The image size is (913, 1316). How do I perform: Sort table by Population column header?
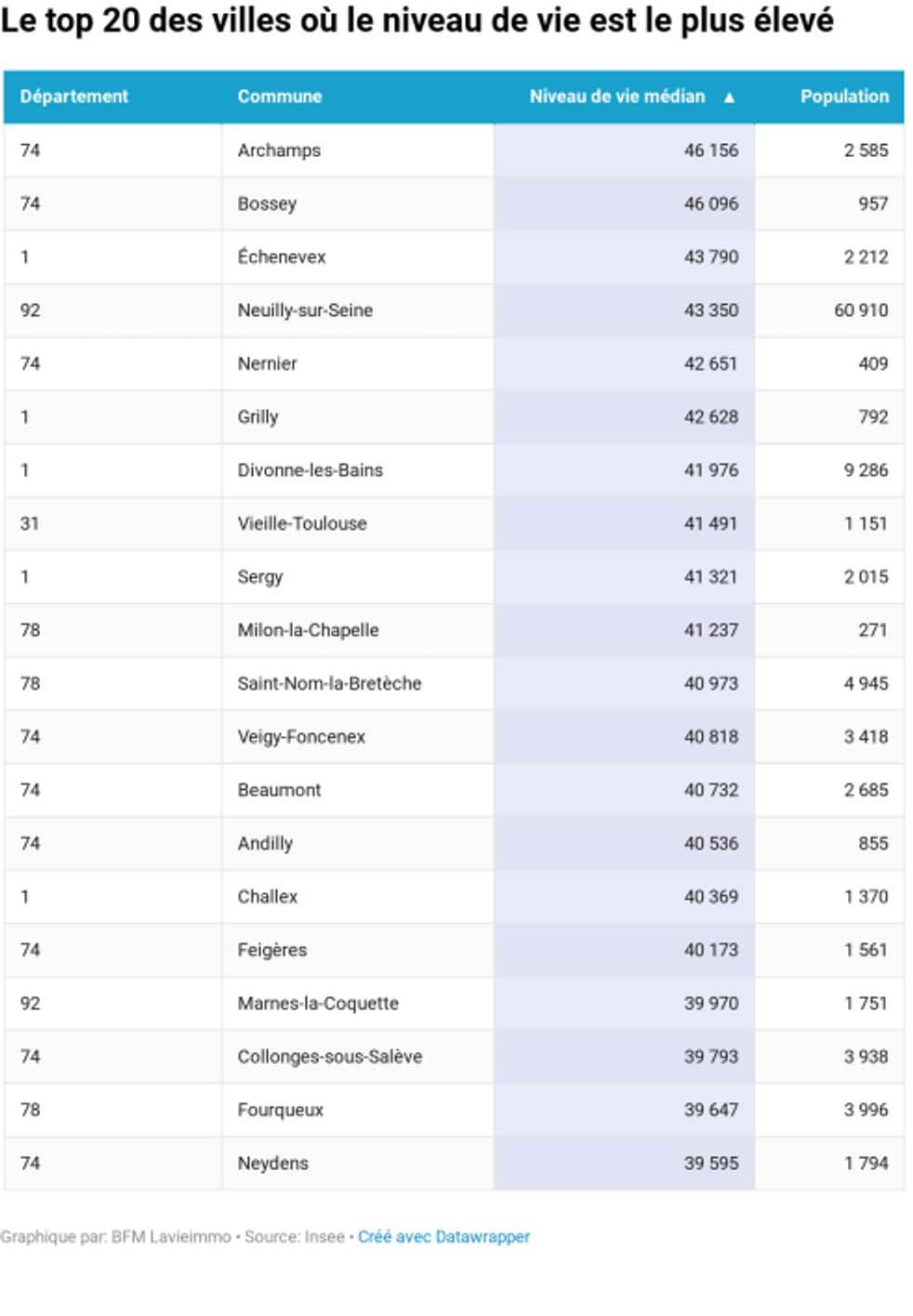tap(843, 97)
